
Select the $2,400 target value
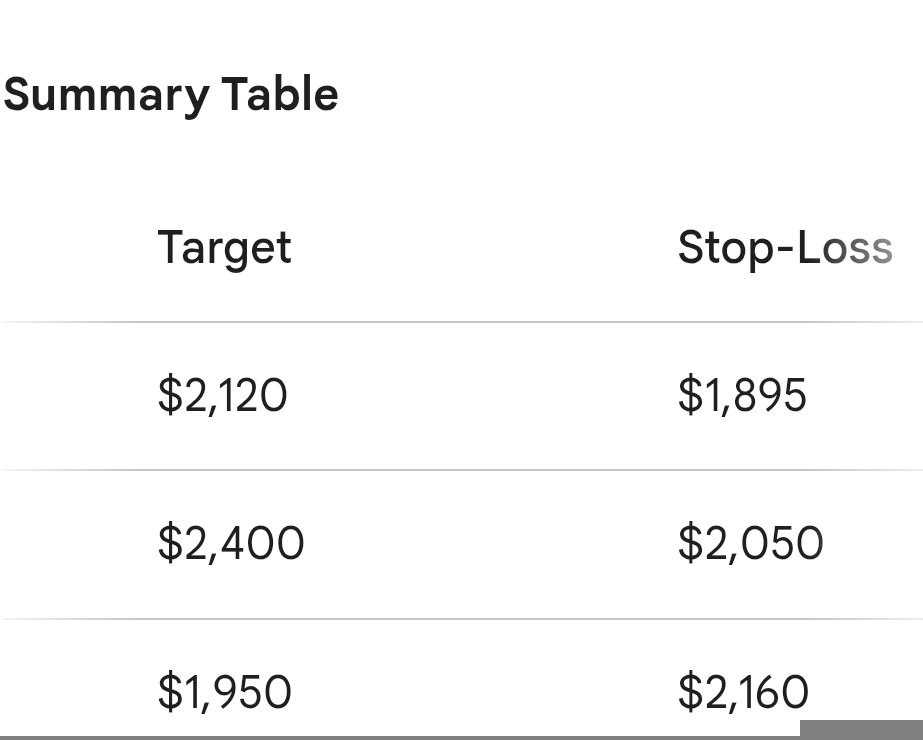pos(230,543)
